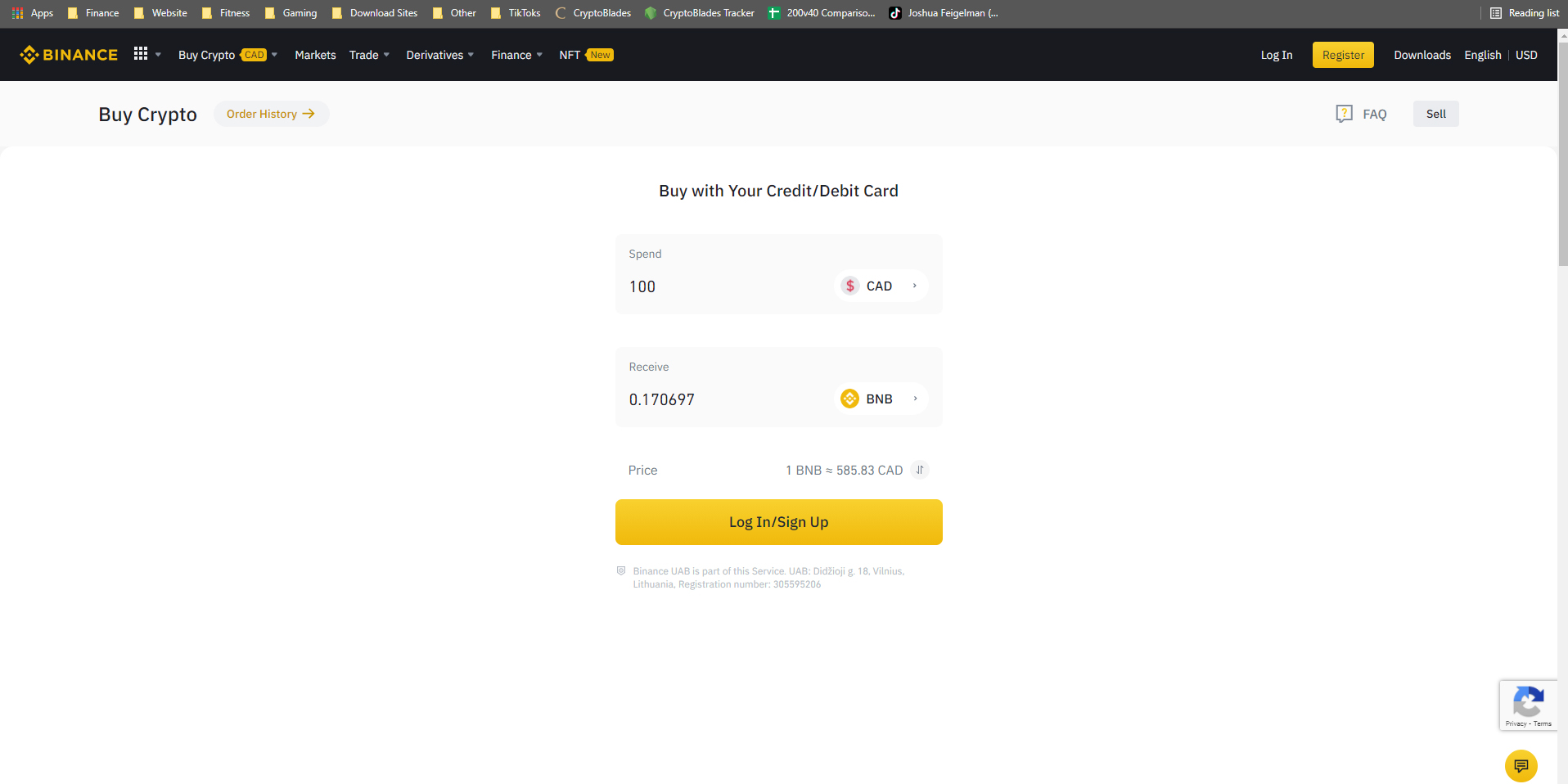
Task: Click the reCAPTCHA badge
Action: [1528, 705]
